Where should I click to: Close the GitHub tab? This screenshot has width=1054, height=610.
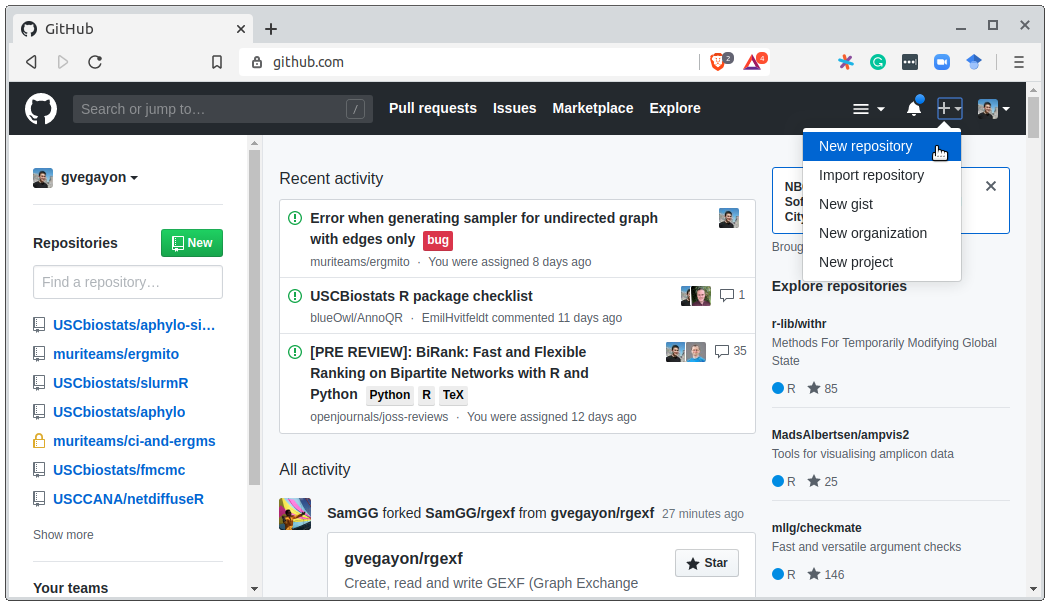[241, 29]
